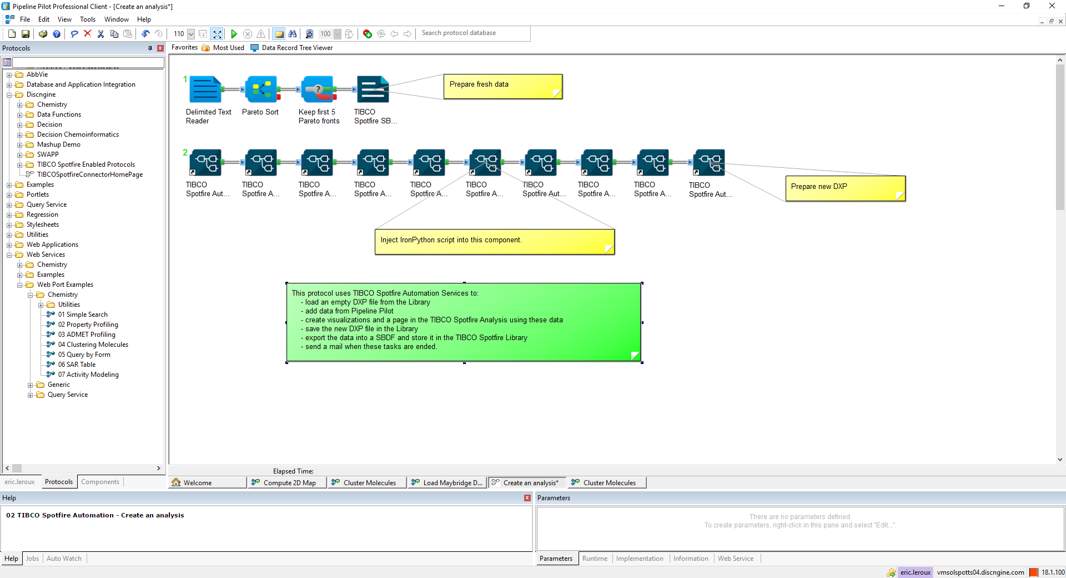Collapse the Discngine folder
1066x578 pixels.
[10, 95]
